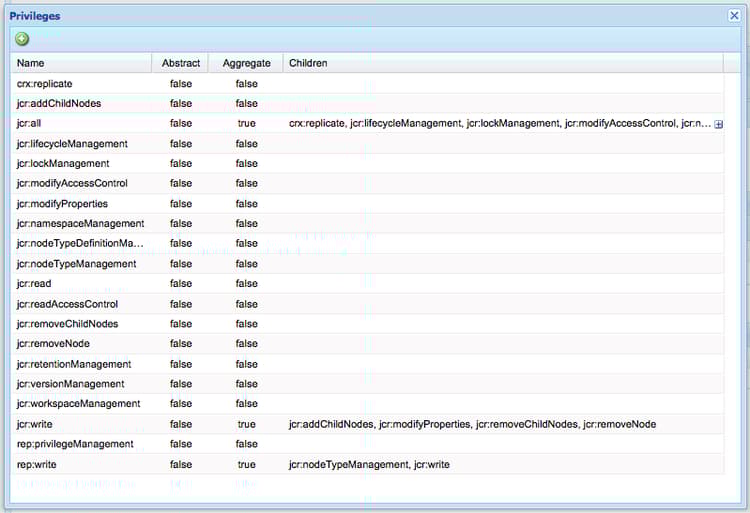Select the jcr:versionManagement row

click(367, 383)
